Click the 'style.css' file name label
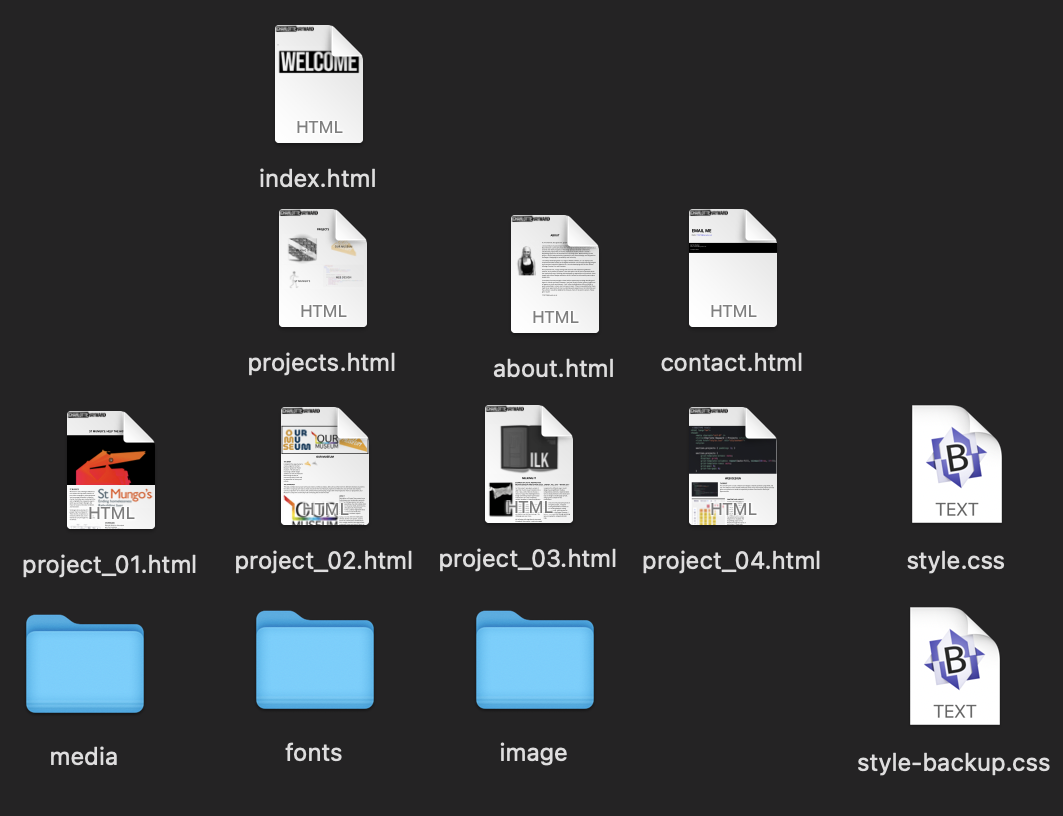 pos(955,560)
